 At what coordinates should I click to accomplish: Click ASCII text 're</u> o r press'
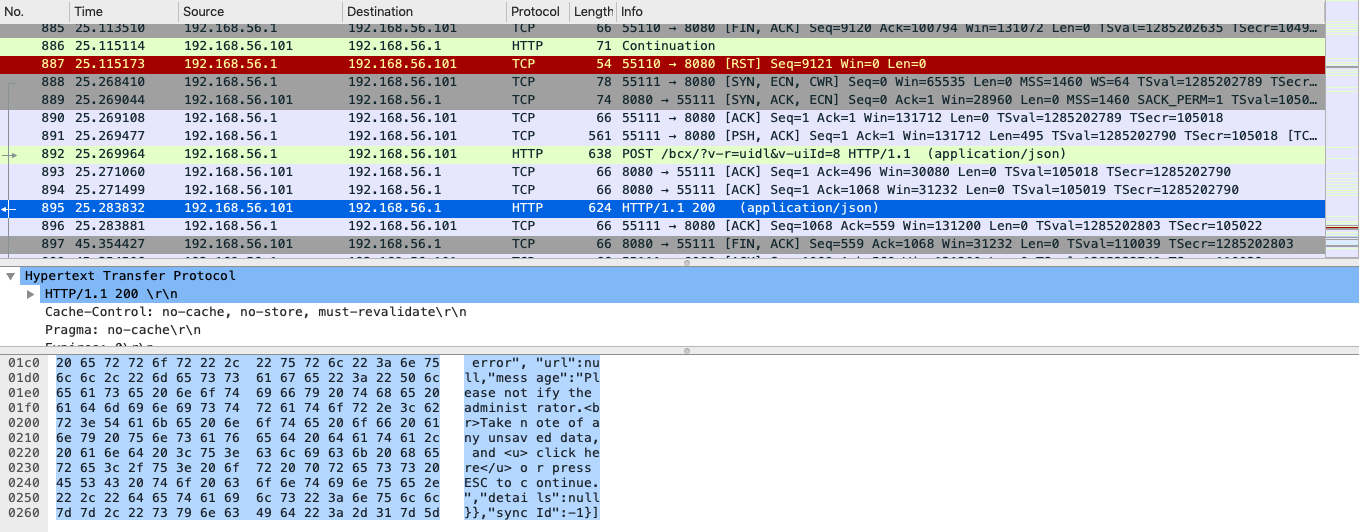click(x=531, y=468)
